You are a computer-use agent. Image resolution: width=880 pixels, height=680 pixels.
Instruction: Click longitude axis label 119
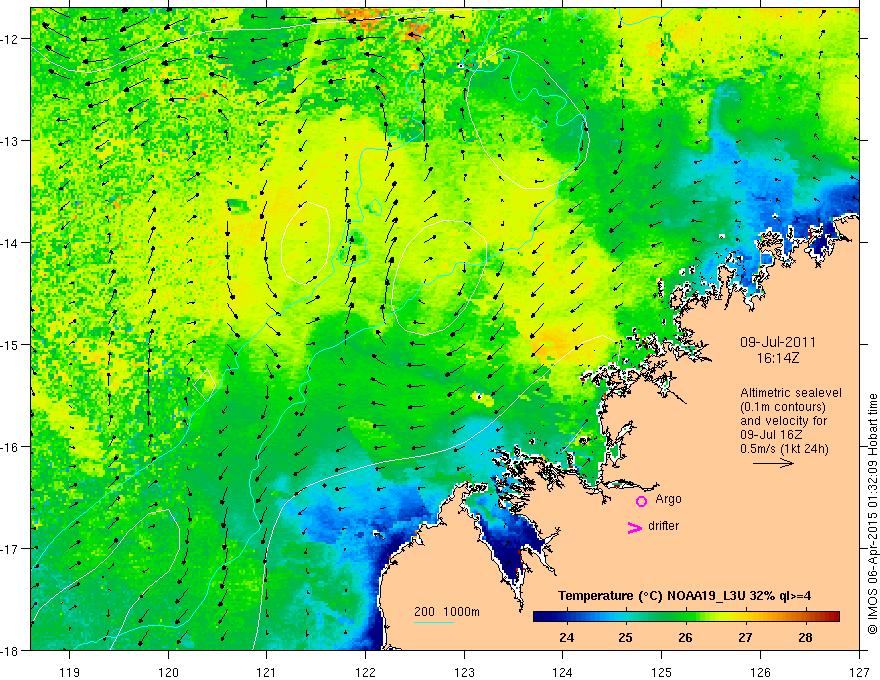click(x=70, y=673)
